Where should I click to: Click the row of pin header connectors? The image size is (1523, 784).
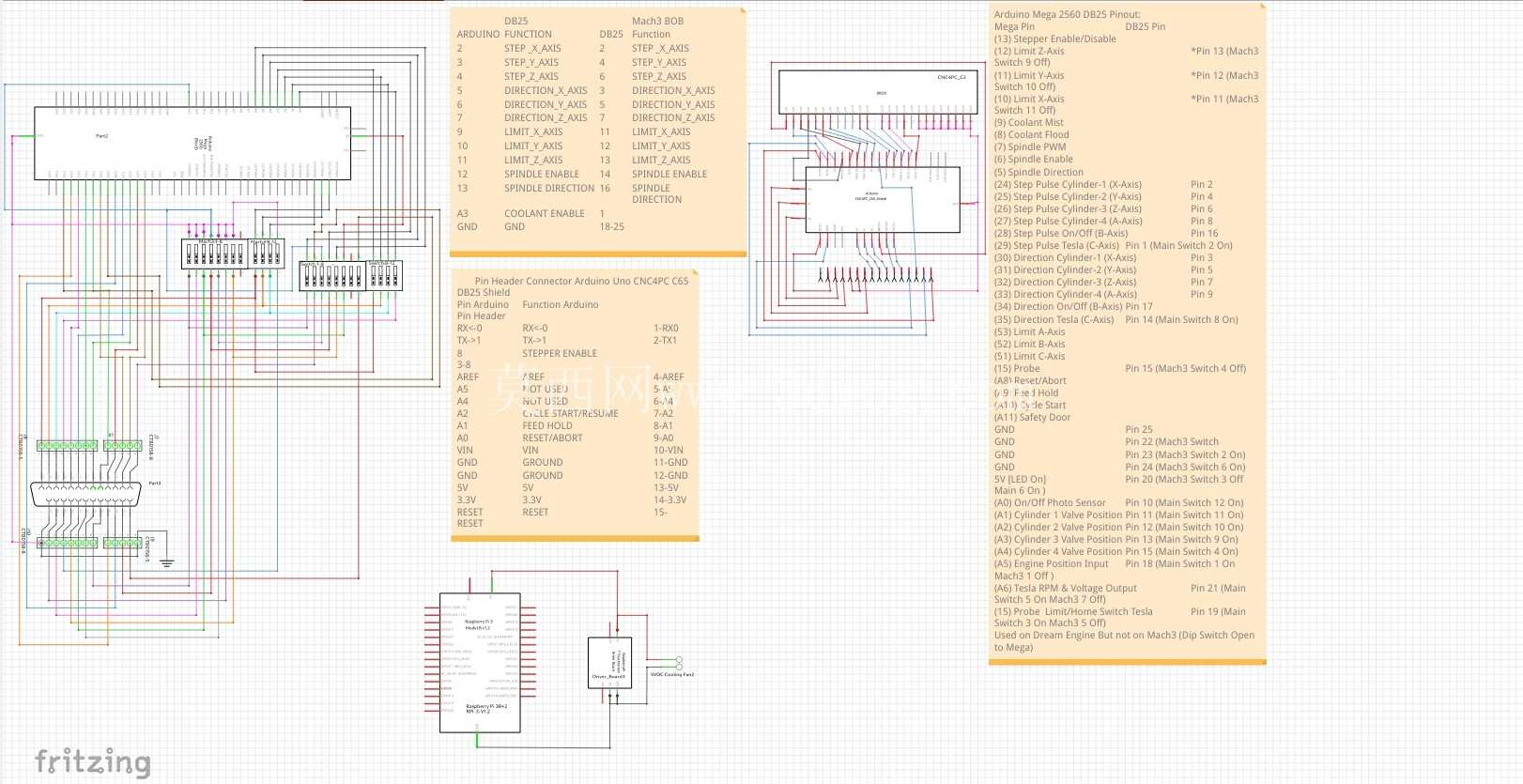pos(876,276)
